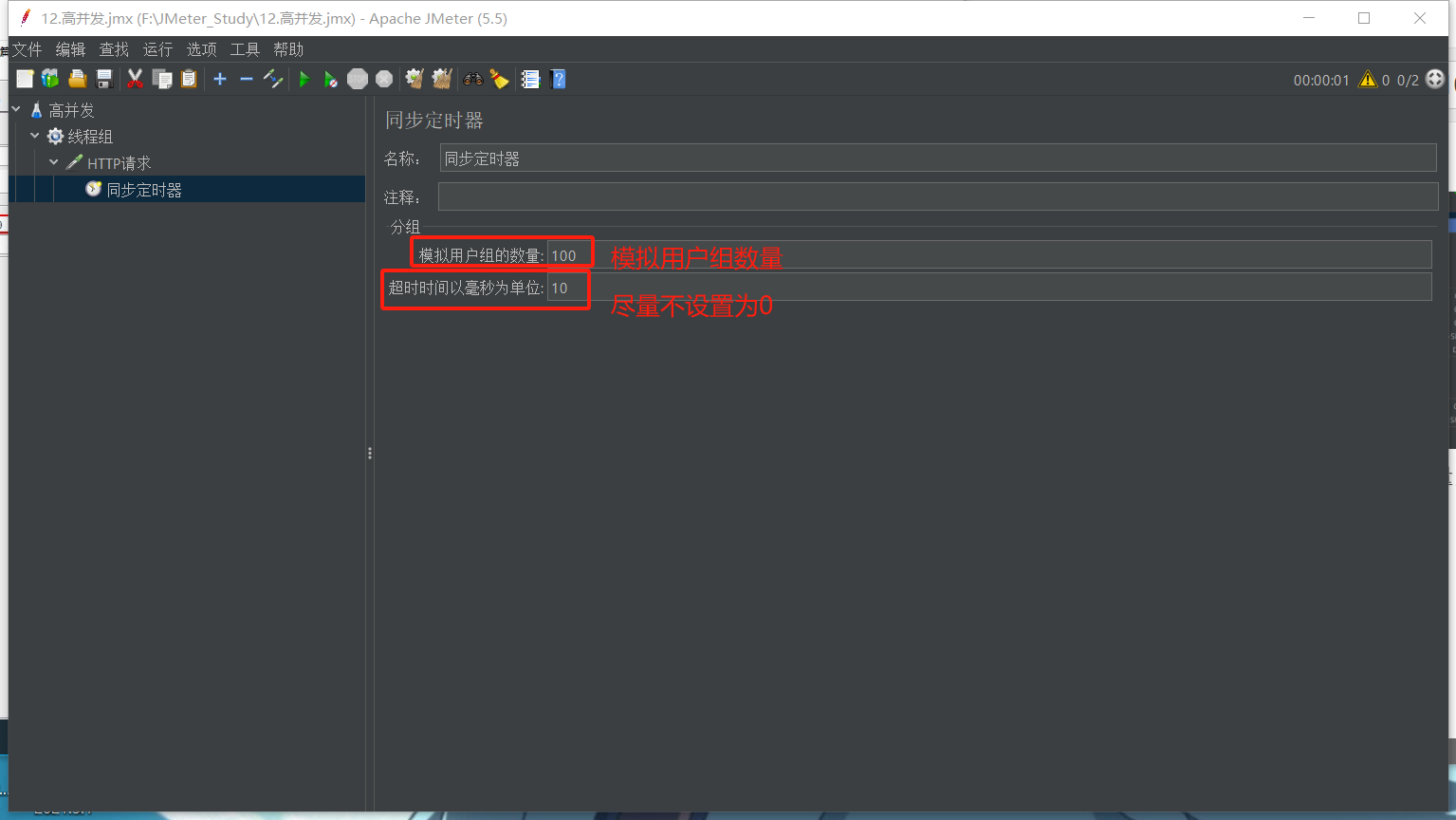Click the Open file folder icon
The image size is (1456, 820).
[x=78, y=80]
